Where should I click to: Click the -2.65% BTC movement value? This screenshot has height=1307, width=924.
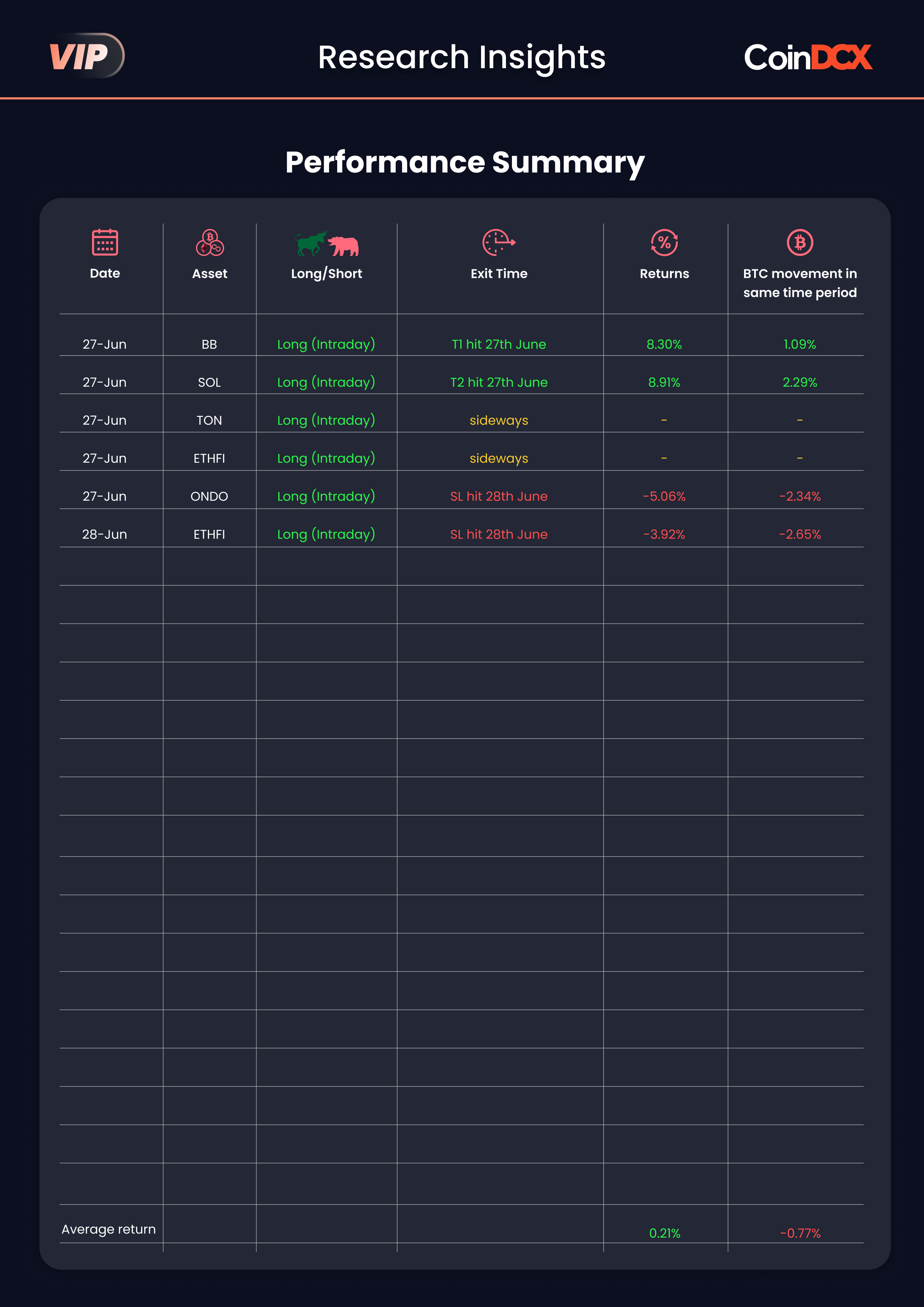point(800,535)
